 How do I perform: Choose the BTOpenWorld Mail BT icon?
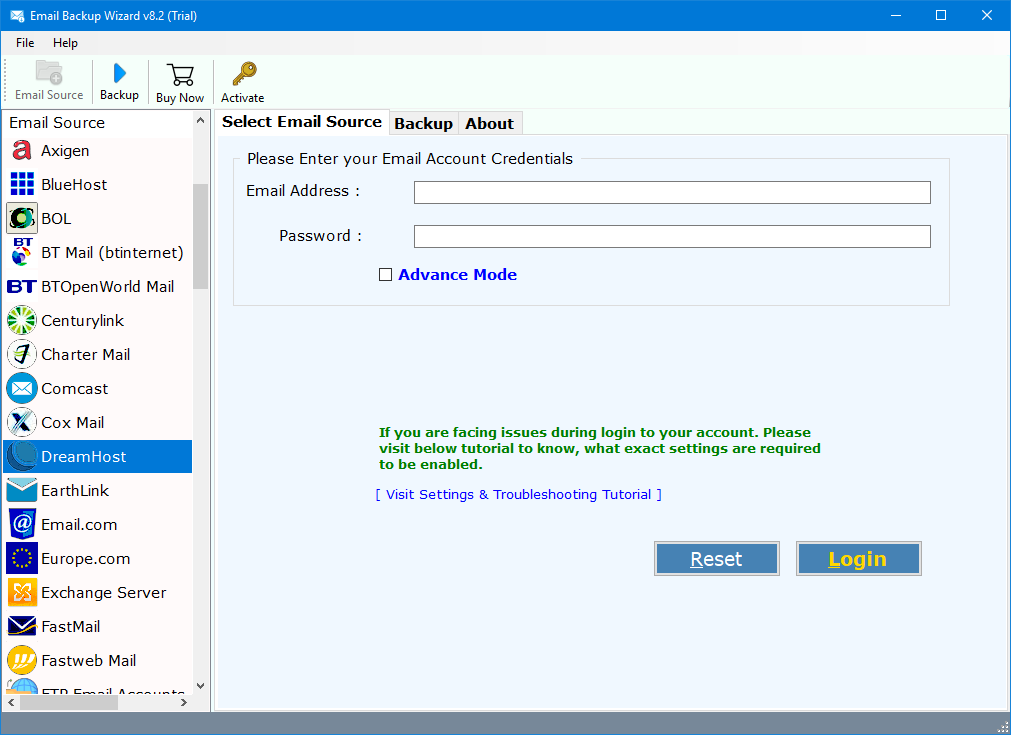click(22, 286)
